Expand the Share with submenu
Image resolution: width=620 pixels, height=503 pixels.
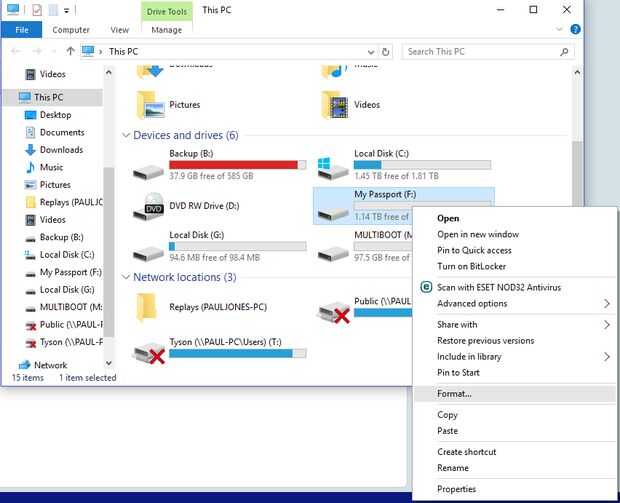pos(514,325)
